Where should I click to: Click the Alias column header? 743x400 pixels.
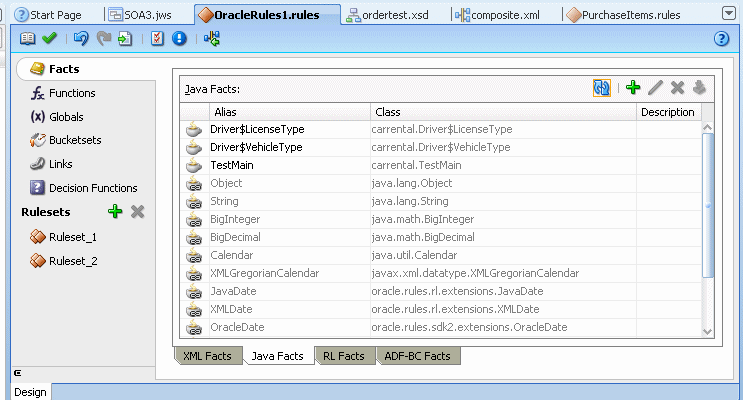click(290, 112)
